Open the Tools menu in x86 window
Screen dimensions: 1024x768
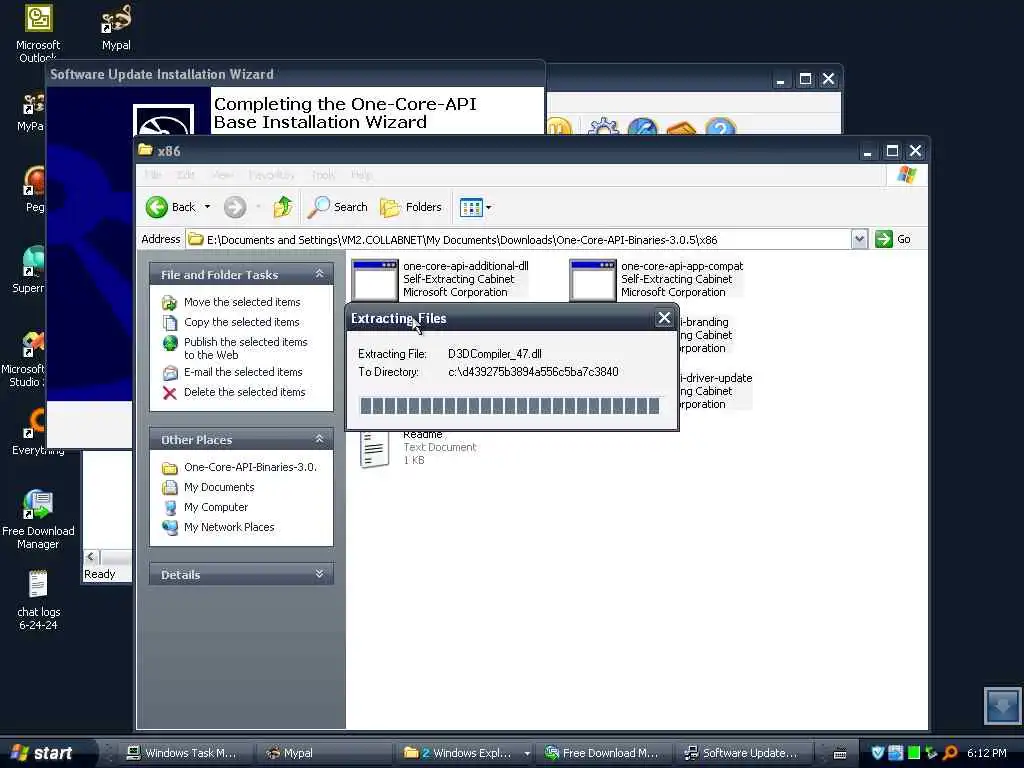point(323,175)
